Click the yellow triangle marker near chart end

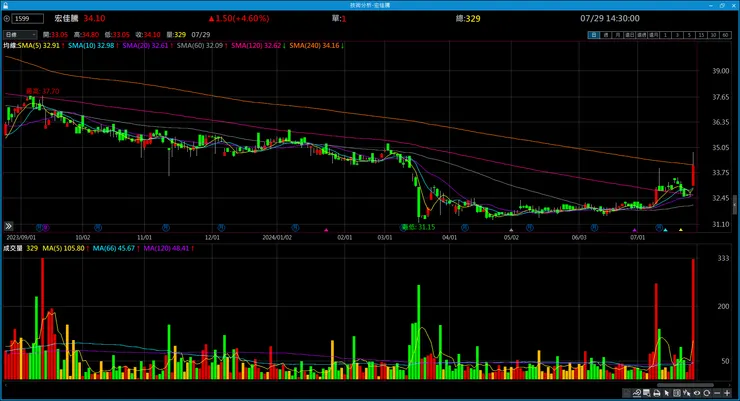click(681, 230)
